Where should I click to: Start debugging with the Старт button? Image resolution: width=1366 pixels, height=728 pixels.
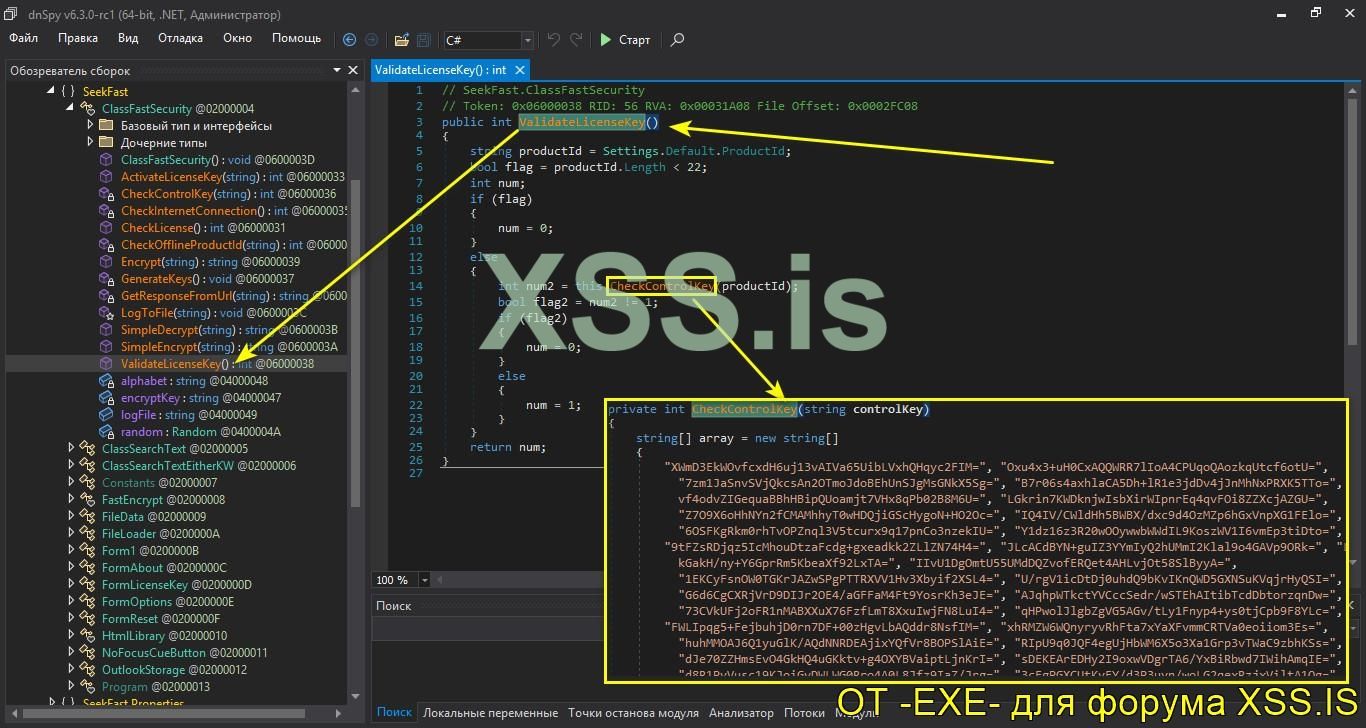point(625,40)
